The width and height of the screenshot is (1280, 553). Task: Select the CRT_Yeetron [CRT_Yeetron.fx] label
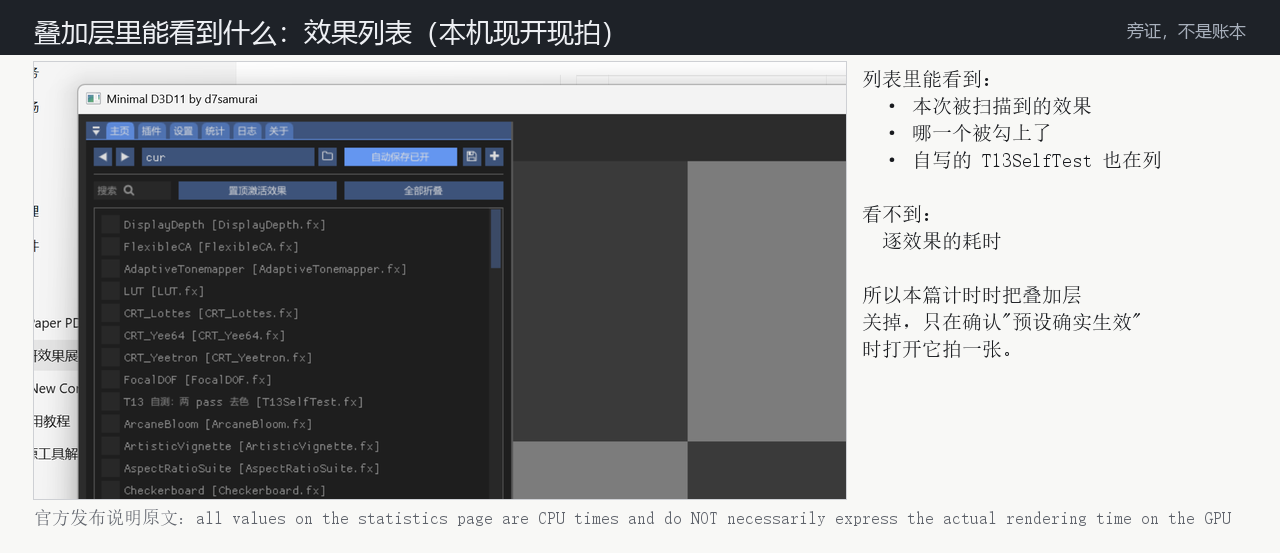[x=218, y=357]
